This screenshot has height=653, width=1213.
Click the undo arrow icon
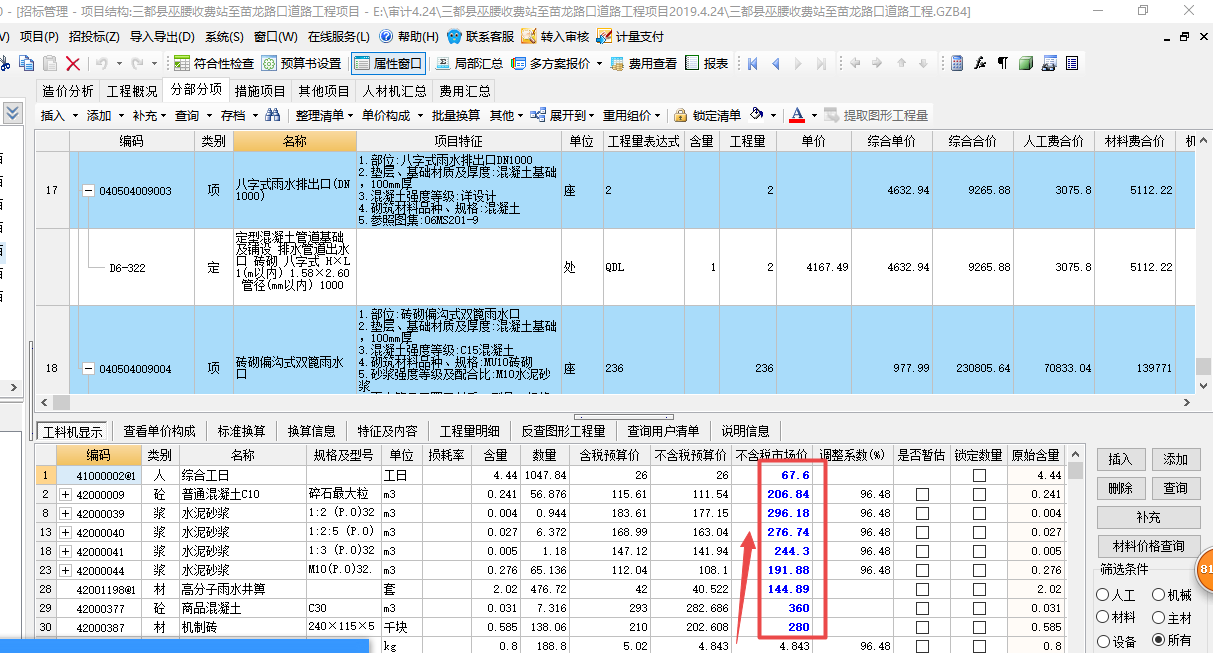tap(102, 63)
